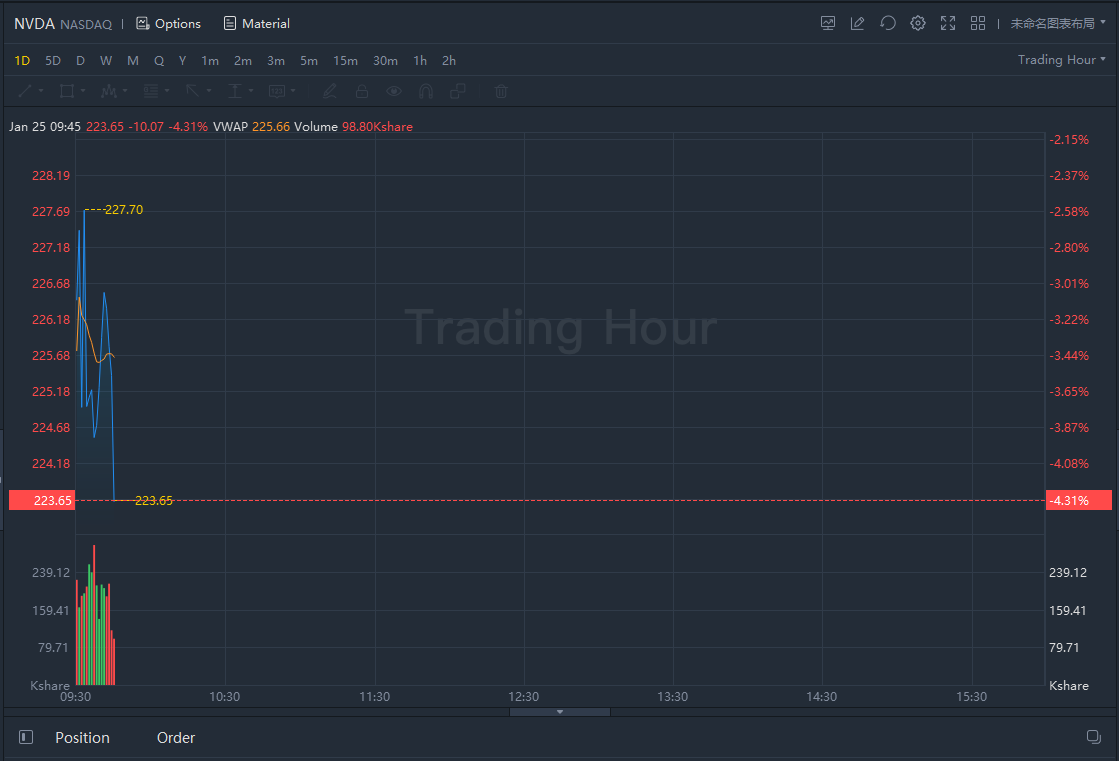1119x761 pixels.
Task: Switch to the 5m interval
Action: pos(309,61)
